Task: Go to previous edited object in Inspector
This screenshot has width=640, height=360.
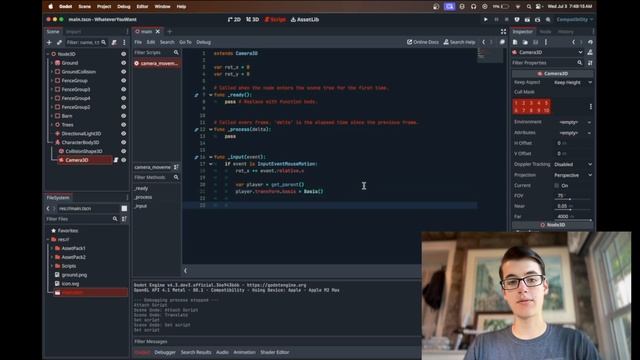Action: (x=573, y=42)
